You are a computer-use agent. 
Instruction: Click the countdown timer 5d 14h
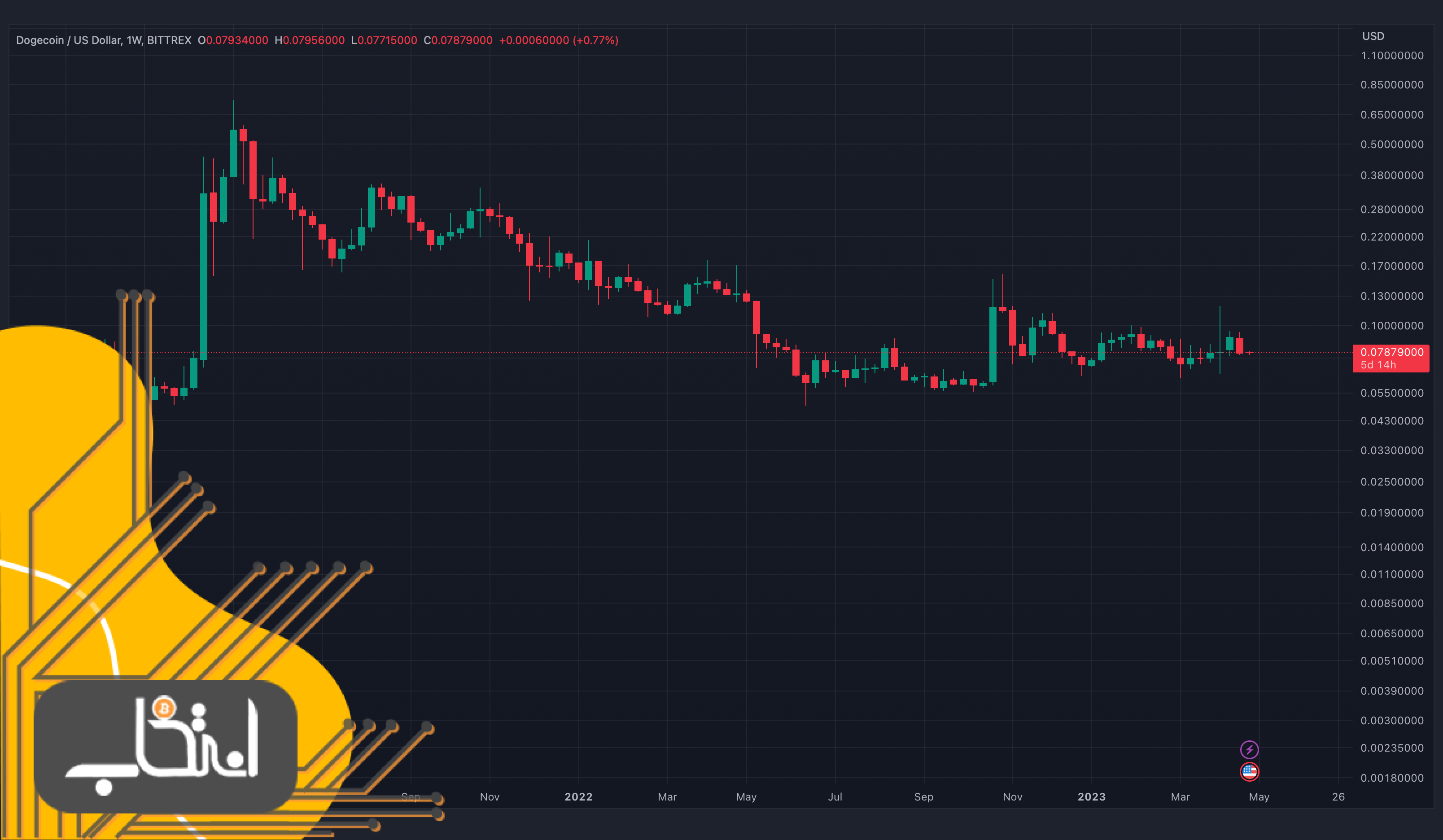tap(1378, 365)
